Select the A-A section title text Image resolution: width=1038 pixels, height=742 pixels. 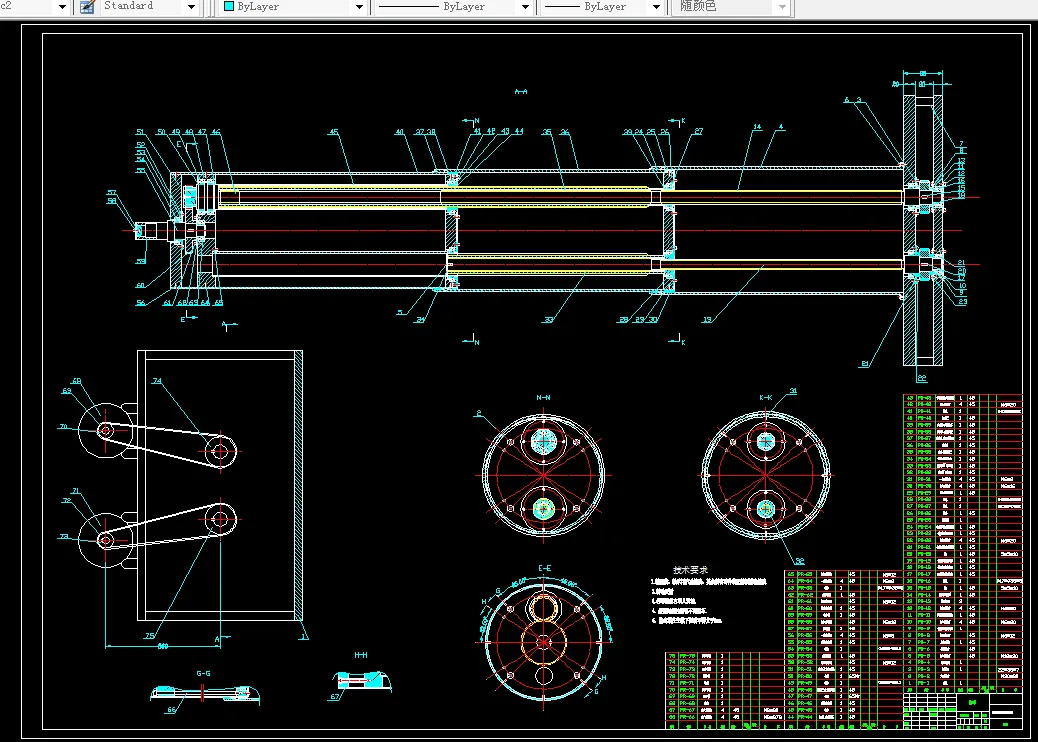[x=520, y=92]
